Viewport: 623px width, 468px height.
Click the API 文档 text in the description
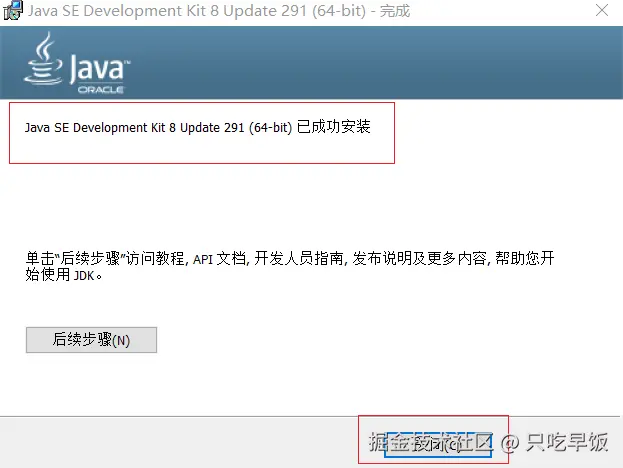pos(219,259)
